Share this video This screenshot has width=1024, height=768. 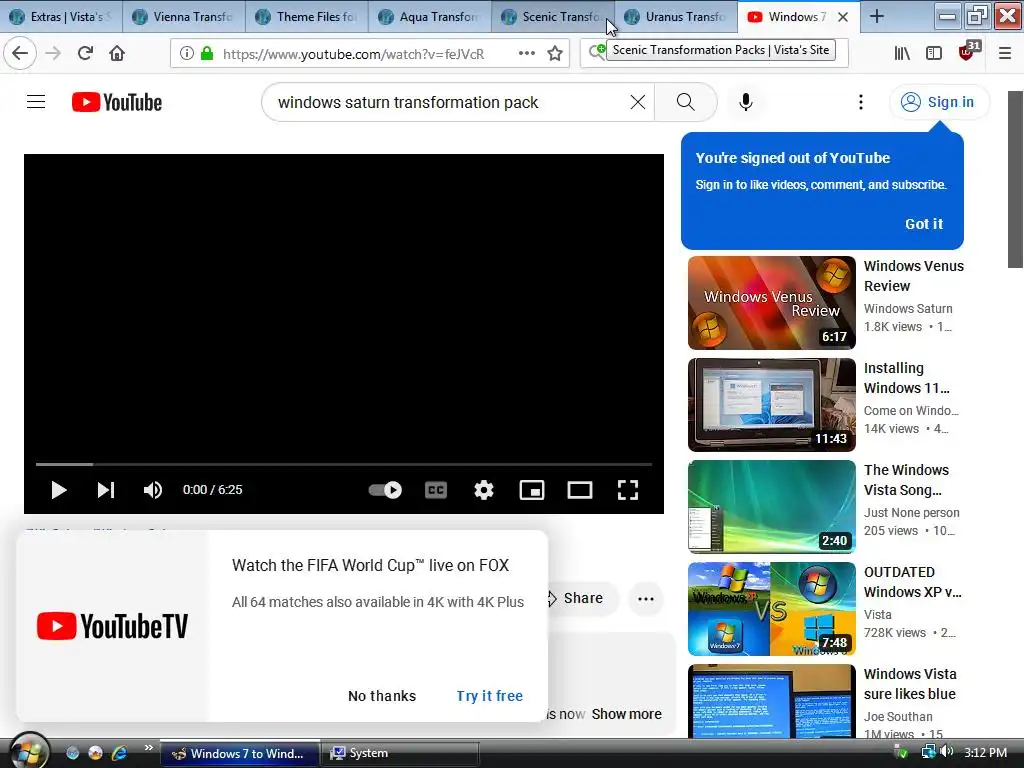[x=581, y=598]
